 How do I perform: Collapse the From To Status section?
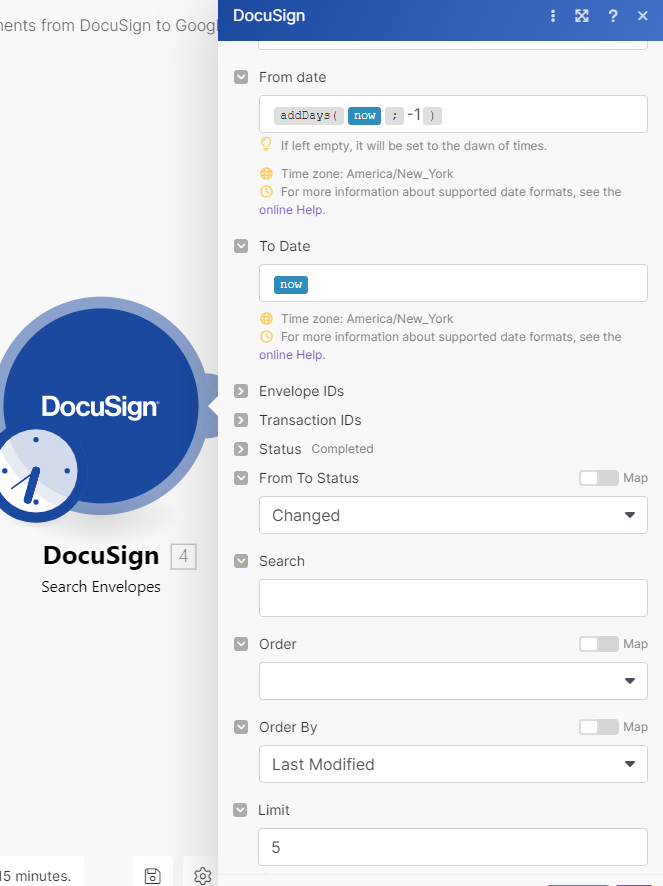241,478
